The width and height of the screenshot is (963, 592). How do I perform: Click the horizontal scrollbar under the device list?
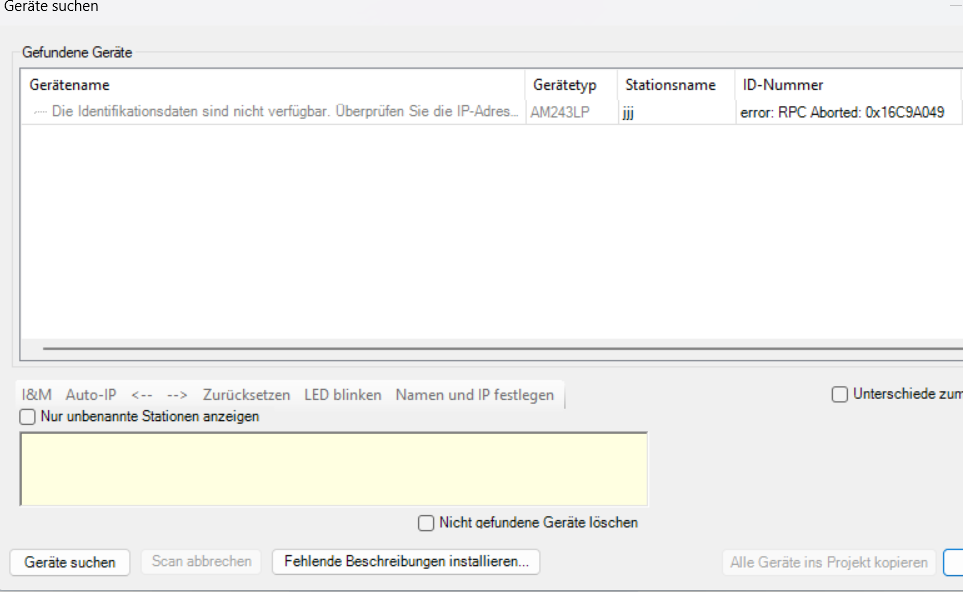click(x=500, y=350)
